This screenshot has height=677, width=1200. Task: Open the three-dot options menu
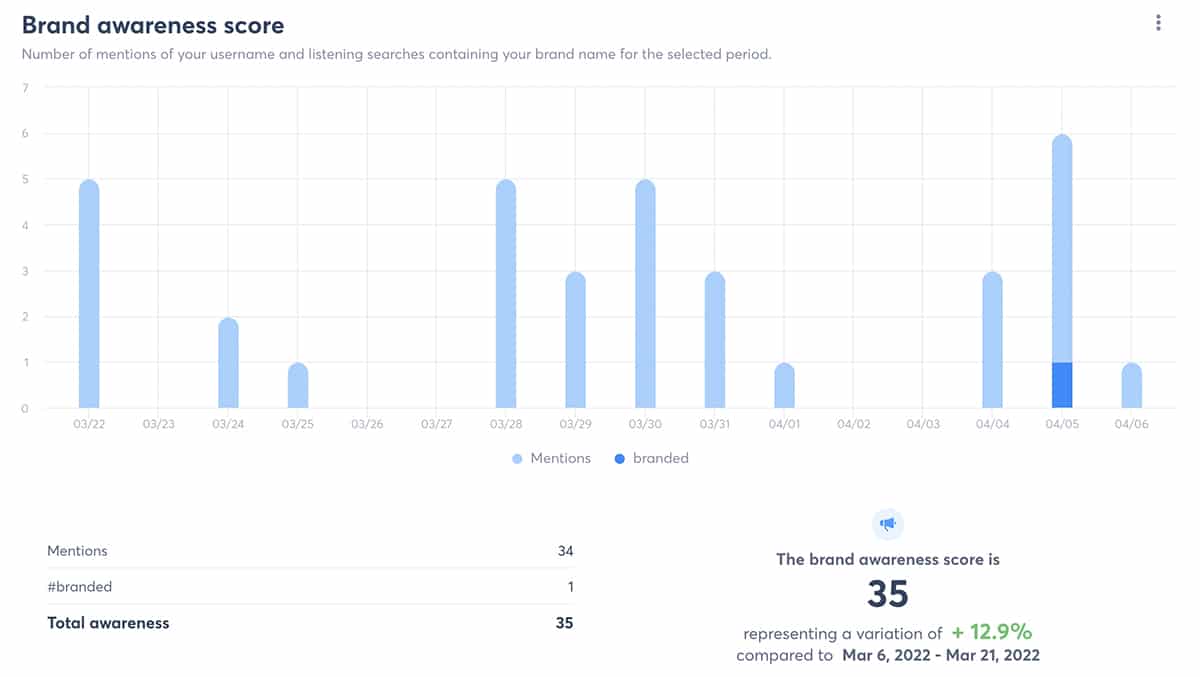pos(1158,23)
